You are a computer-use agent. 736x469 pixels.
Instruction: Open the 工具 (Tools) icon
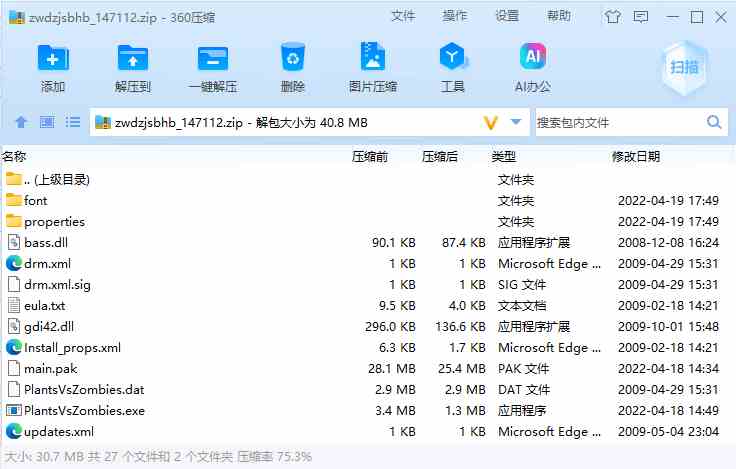tap(452, 56)
